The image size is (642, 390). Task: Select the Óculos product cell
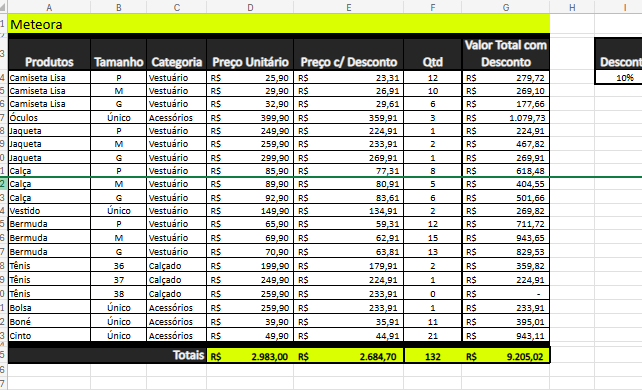click(x=49, y=118)
